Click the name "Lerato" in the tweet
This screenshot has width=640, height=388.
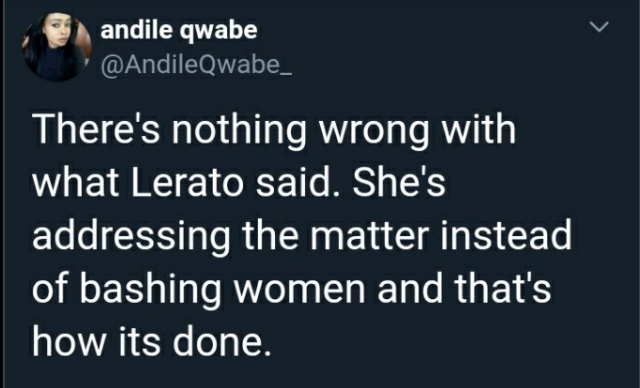[187, 183]
